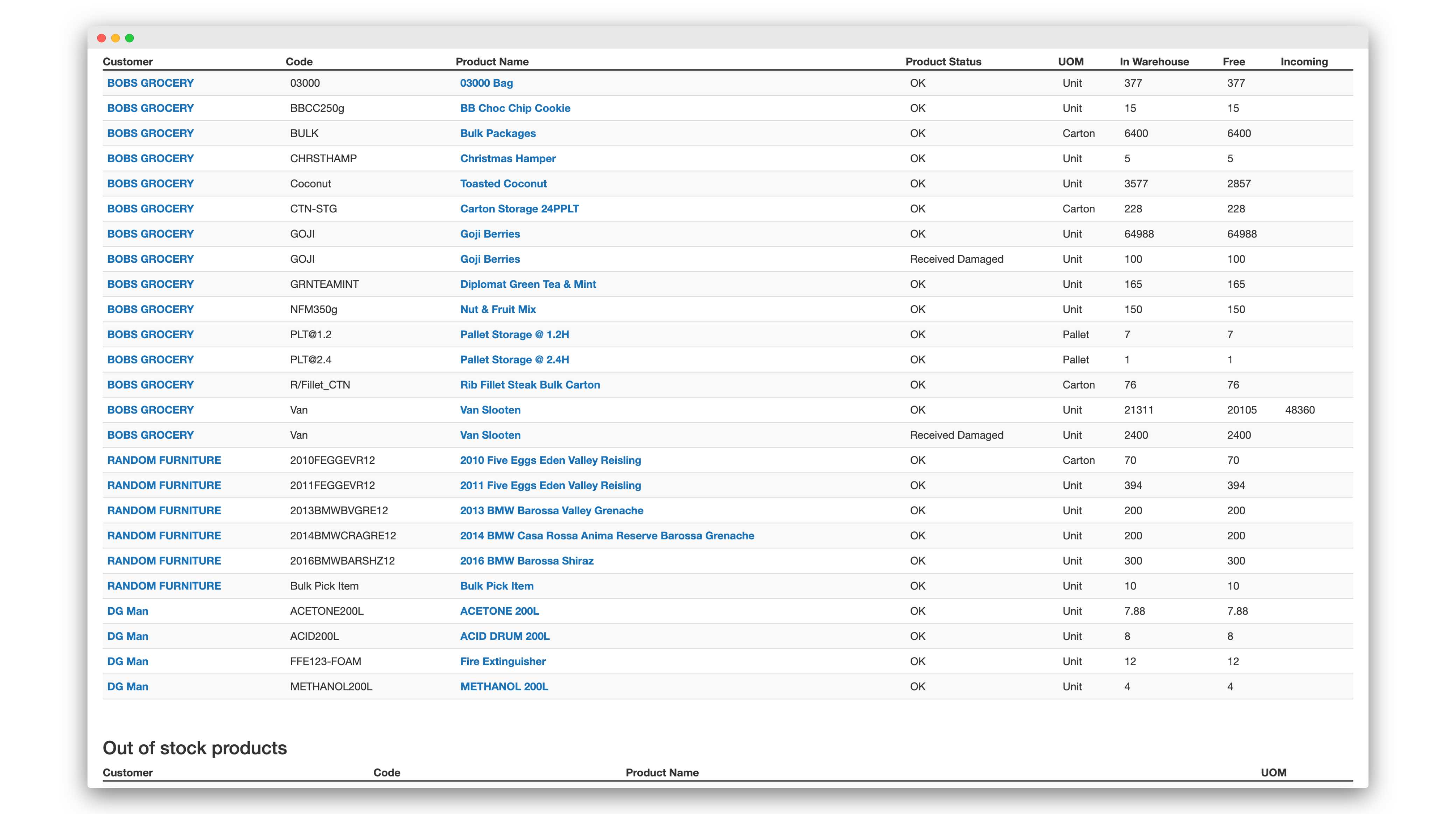Screen dimensions: 1456x814
Task: Click the green zoom traffic light button
Action: click(129, 38)
